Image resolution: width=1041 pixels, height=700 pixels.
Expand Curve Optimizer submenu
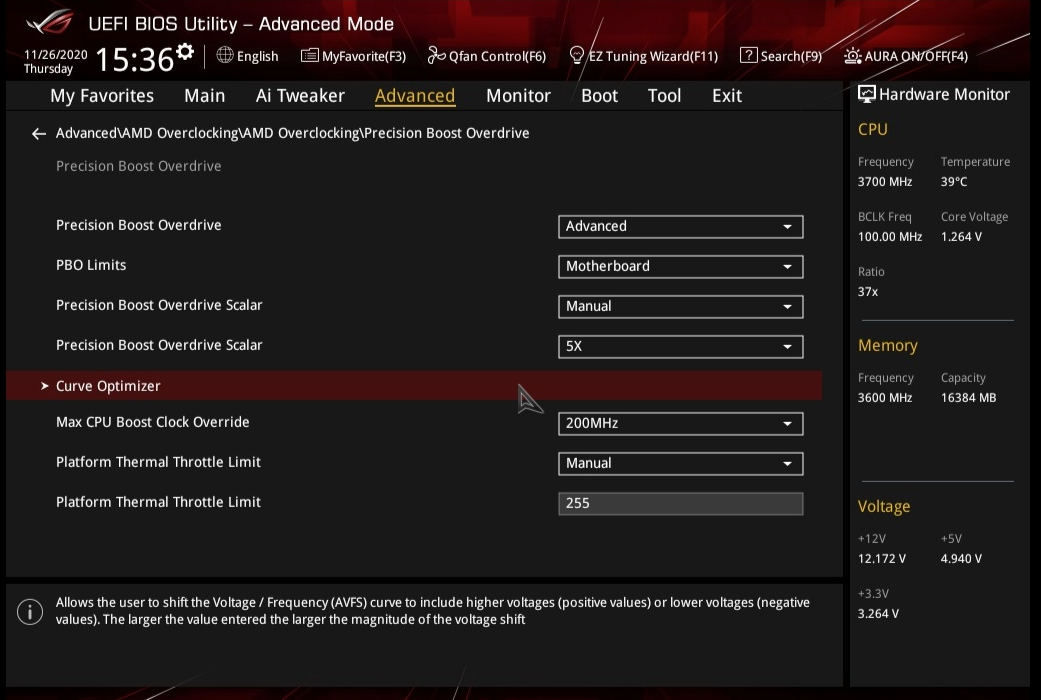click(414, 386)
